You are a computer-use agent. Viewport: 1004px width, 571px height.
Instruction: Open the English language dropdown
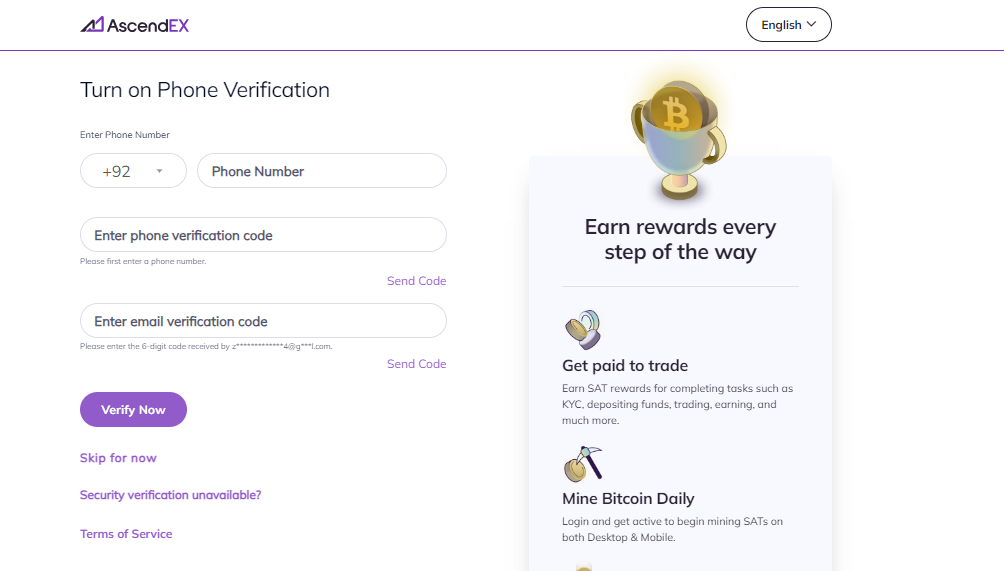point(788,25)
